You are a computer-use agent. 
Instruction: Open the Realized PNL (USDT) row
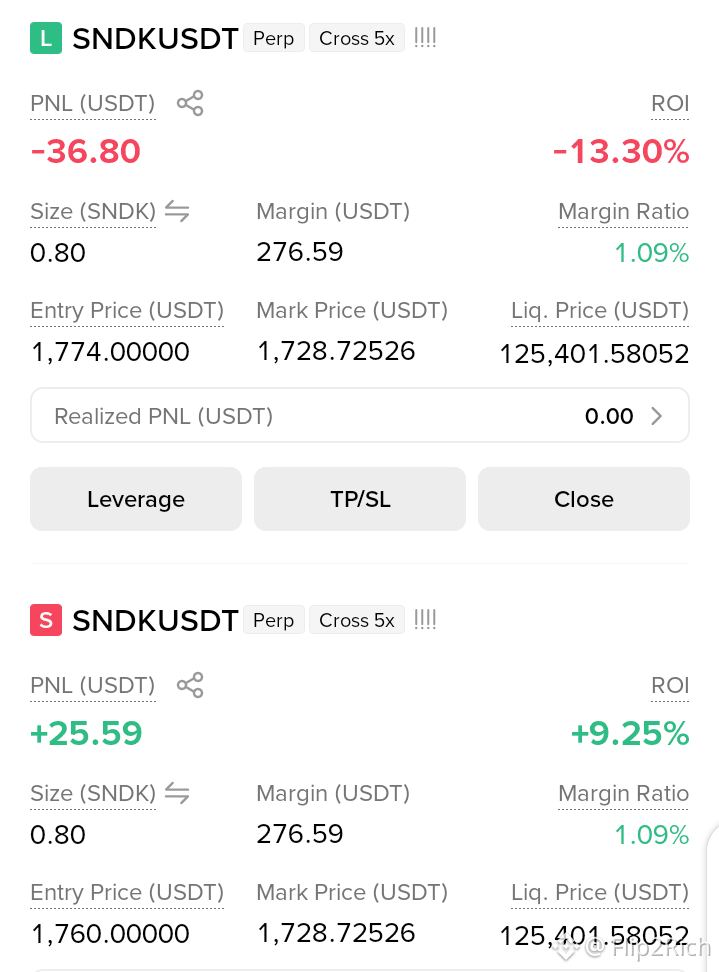click(x=360, y=415)
